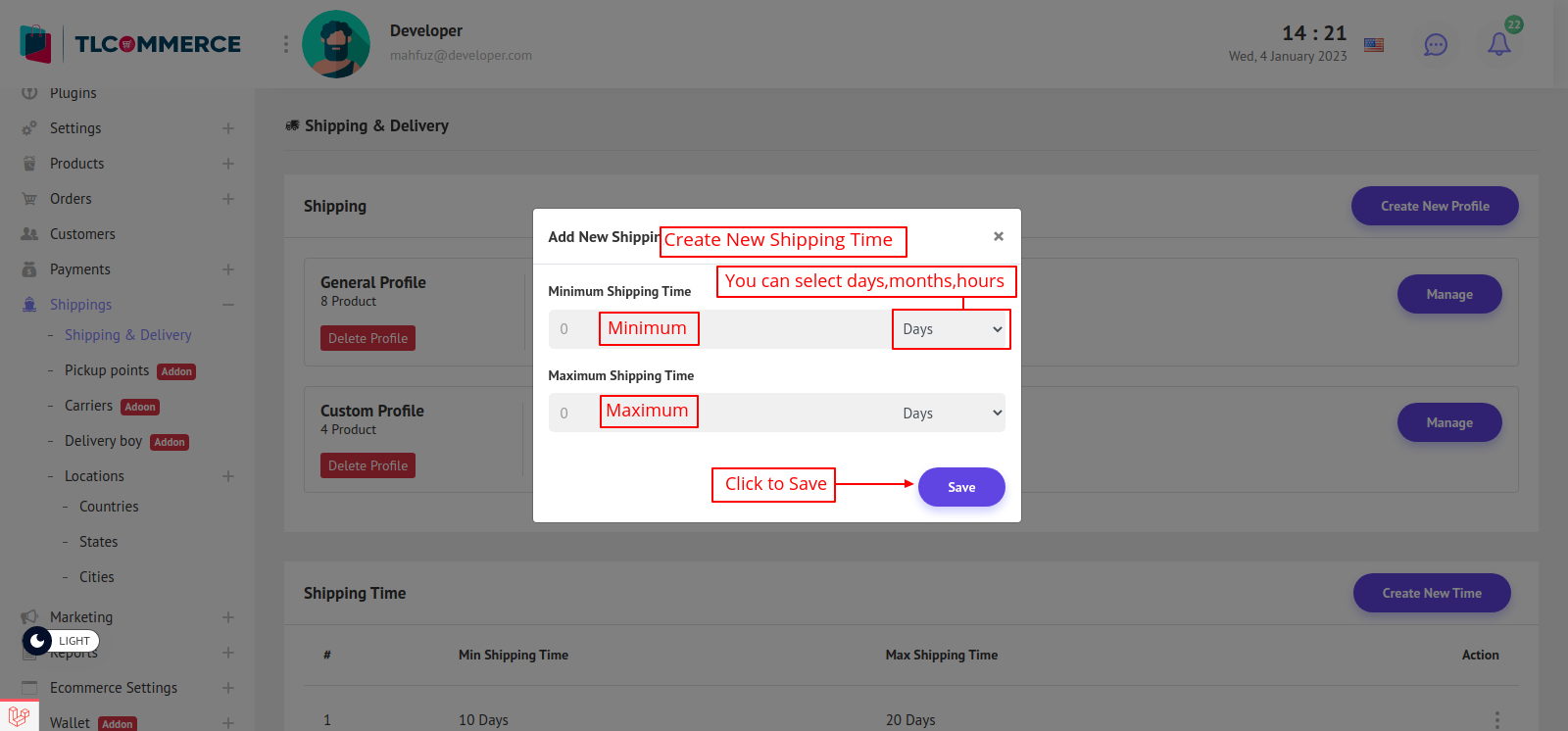Select Shipping & Delivery submenu item
1568x731 pixels.
pos(127,335)
